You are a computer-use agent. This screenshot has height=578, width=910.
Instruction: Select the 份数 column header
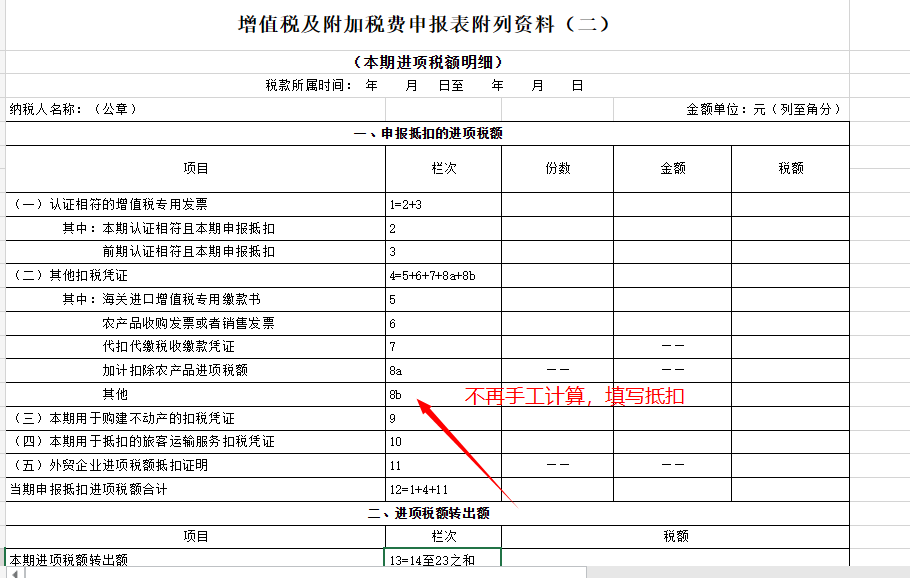(x=558, y=169)
